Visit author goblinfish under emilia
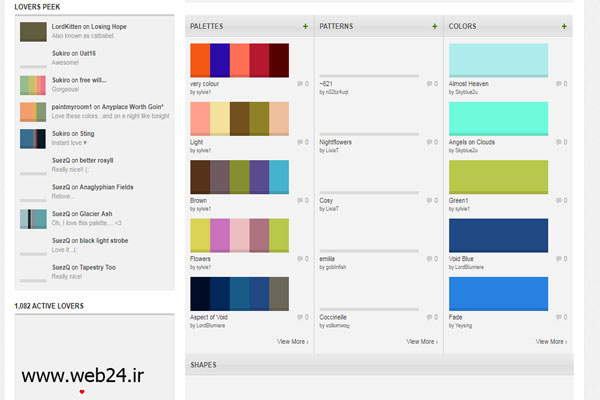Image resolution: width=600 pixels, height=400 pixels. 336,267
